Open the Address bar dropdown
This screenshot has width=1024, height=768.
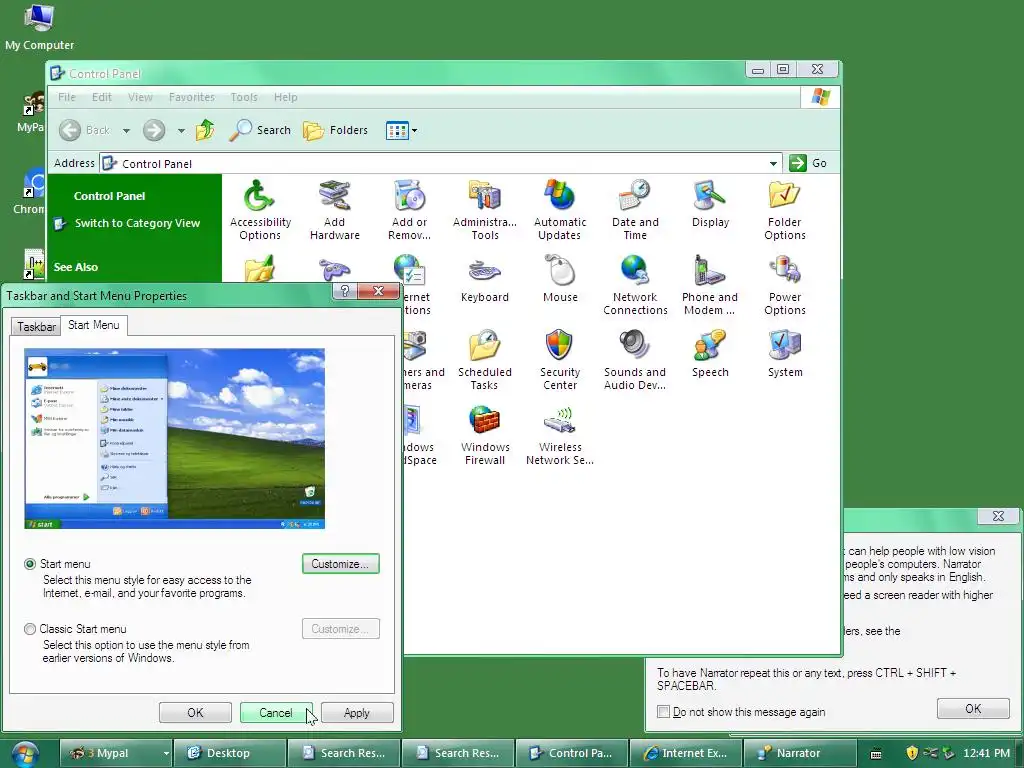tap(773, 163)
